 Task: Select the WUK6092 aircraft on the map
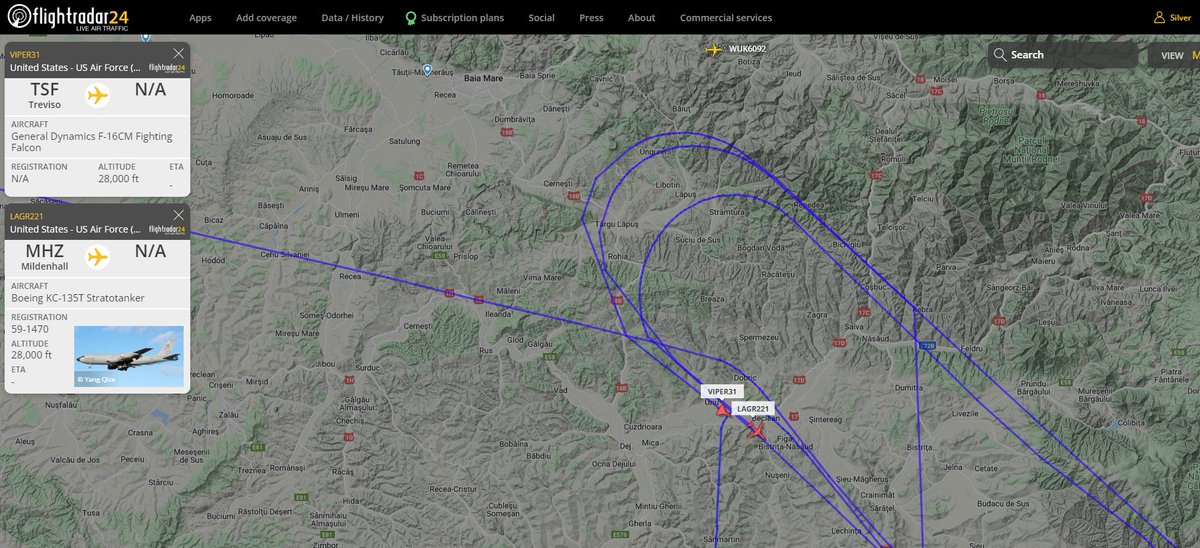point(713,49)
